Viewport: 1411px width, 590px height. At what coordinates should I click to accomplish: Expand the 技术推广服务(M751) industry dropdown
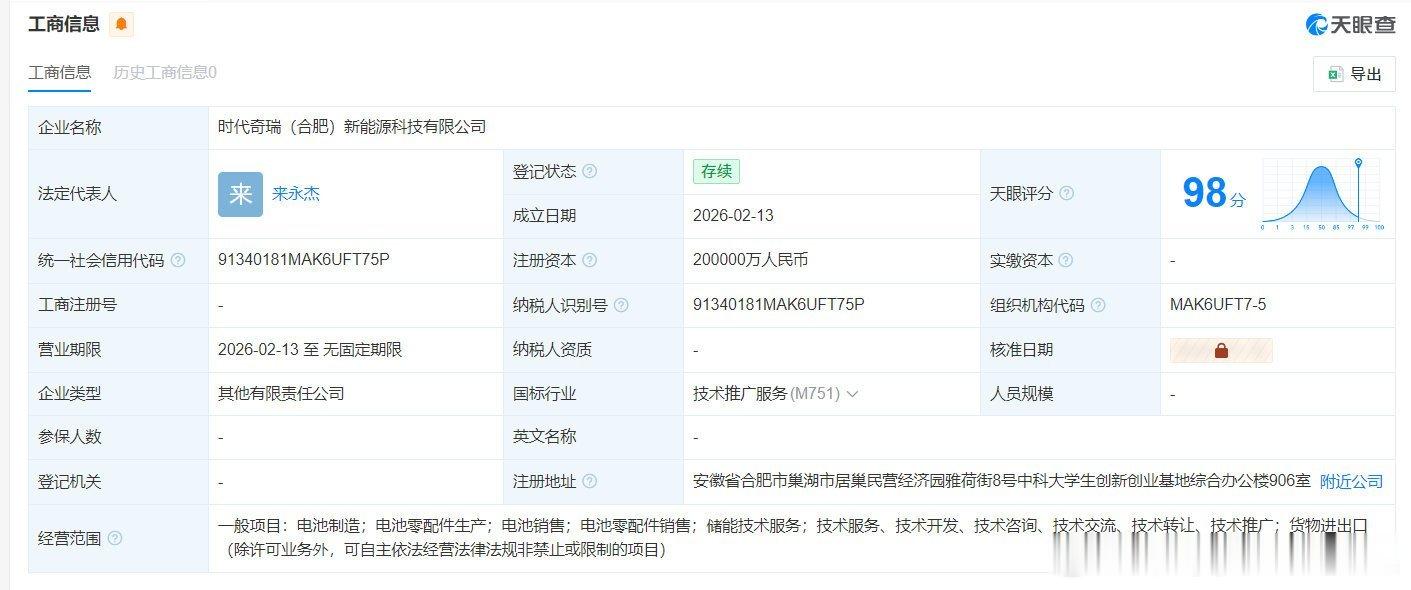[x=851, y=393]
